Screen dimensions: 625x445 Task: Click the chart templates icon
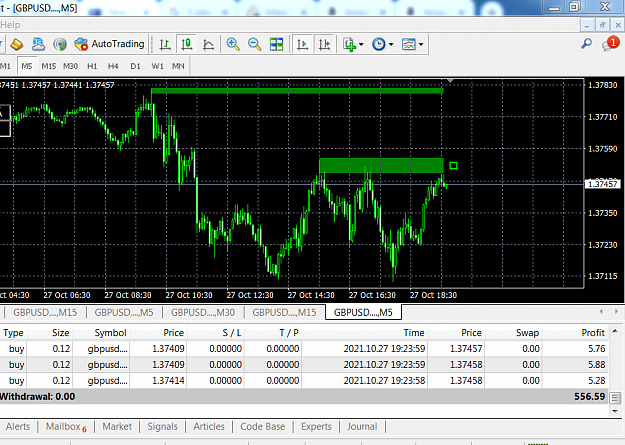point(409,44)
